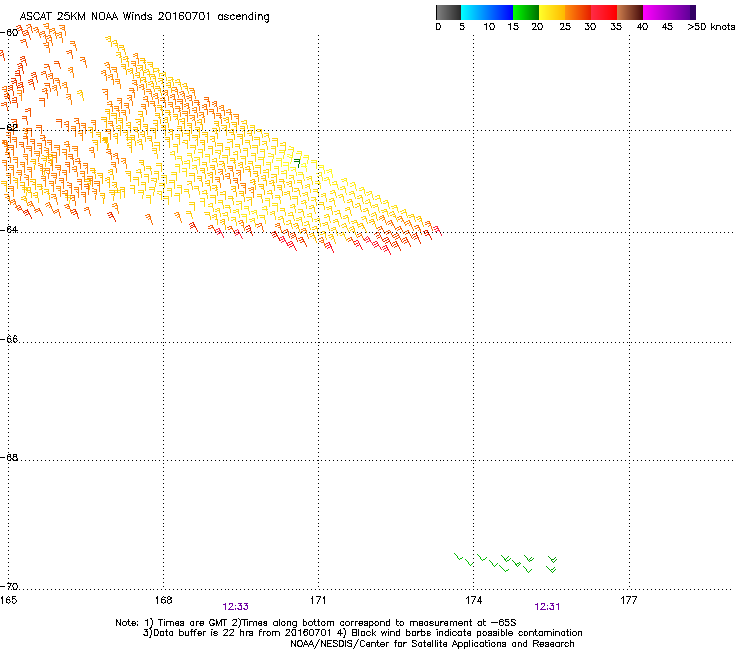Click the longitude label 168

pos(163,600)
